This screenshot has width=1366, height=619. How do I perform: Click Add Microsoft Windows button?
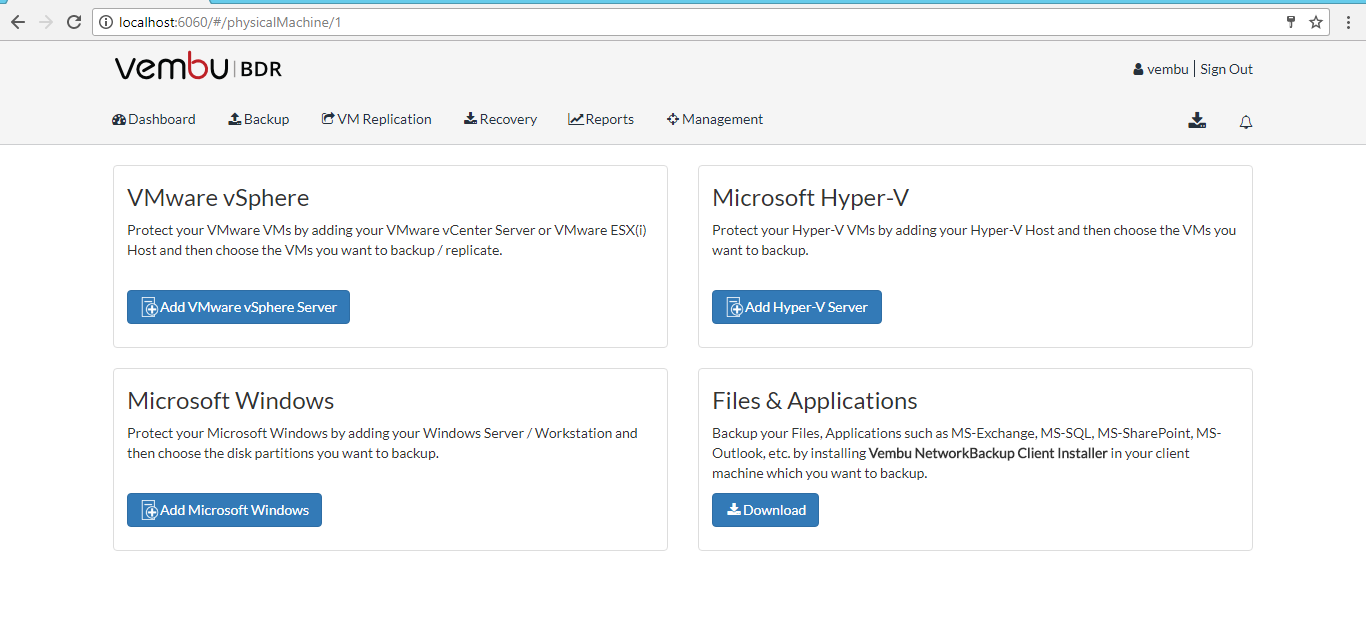point(224,510)
